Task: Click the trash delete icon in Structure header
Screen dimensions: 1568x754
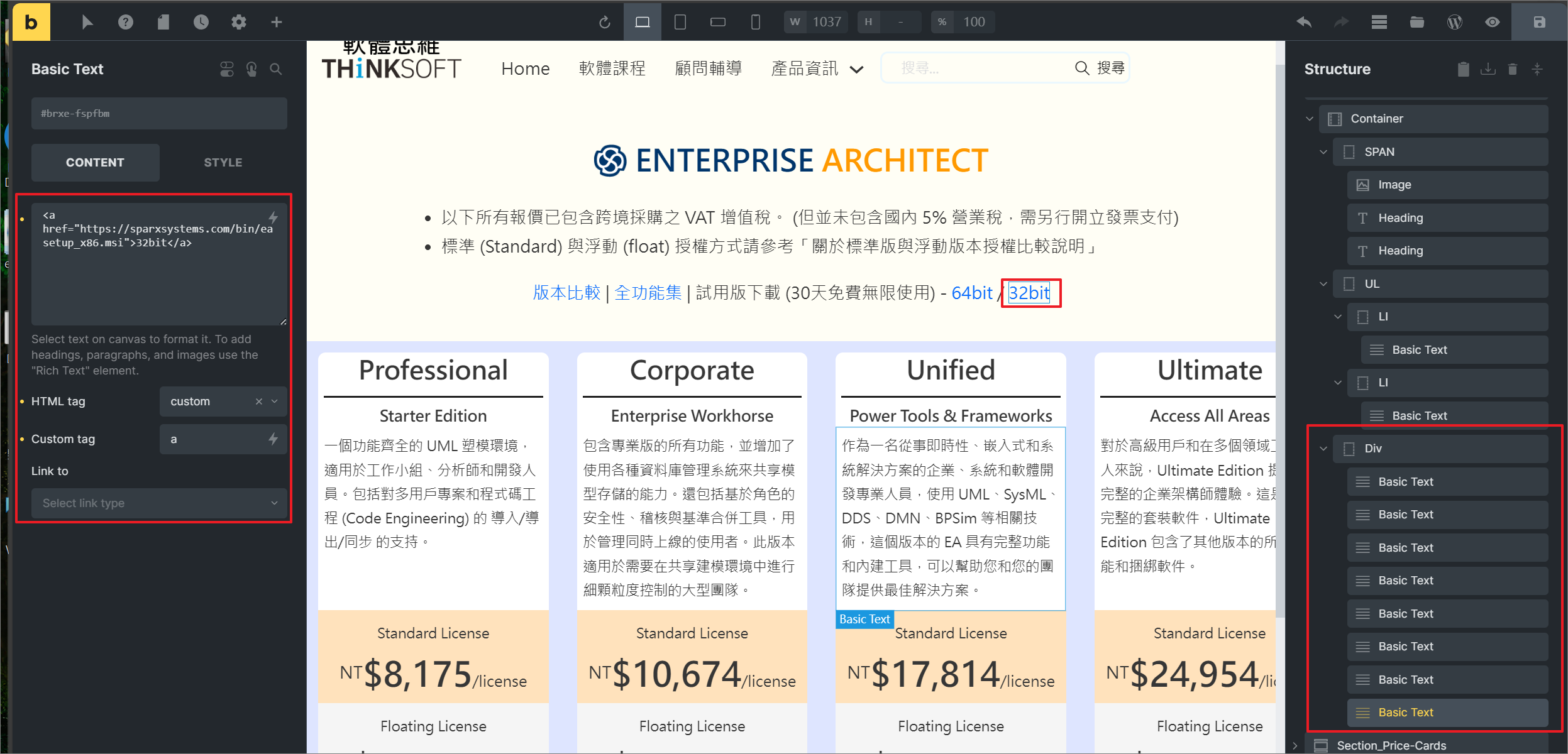Action: coord(1513,69)
